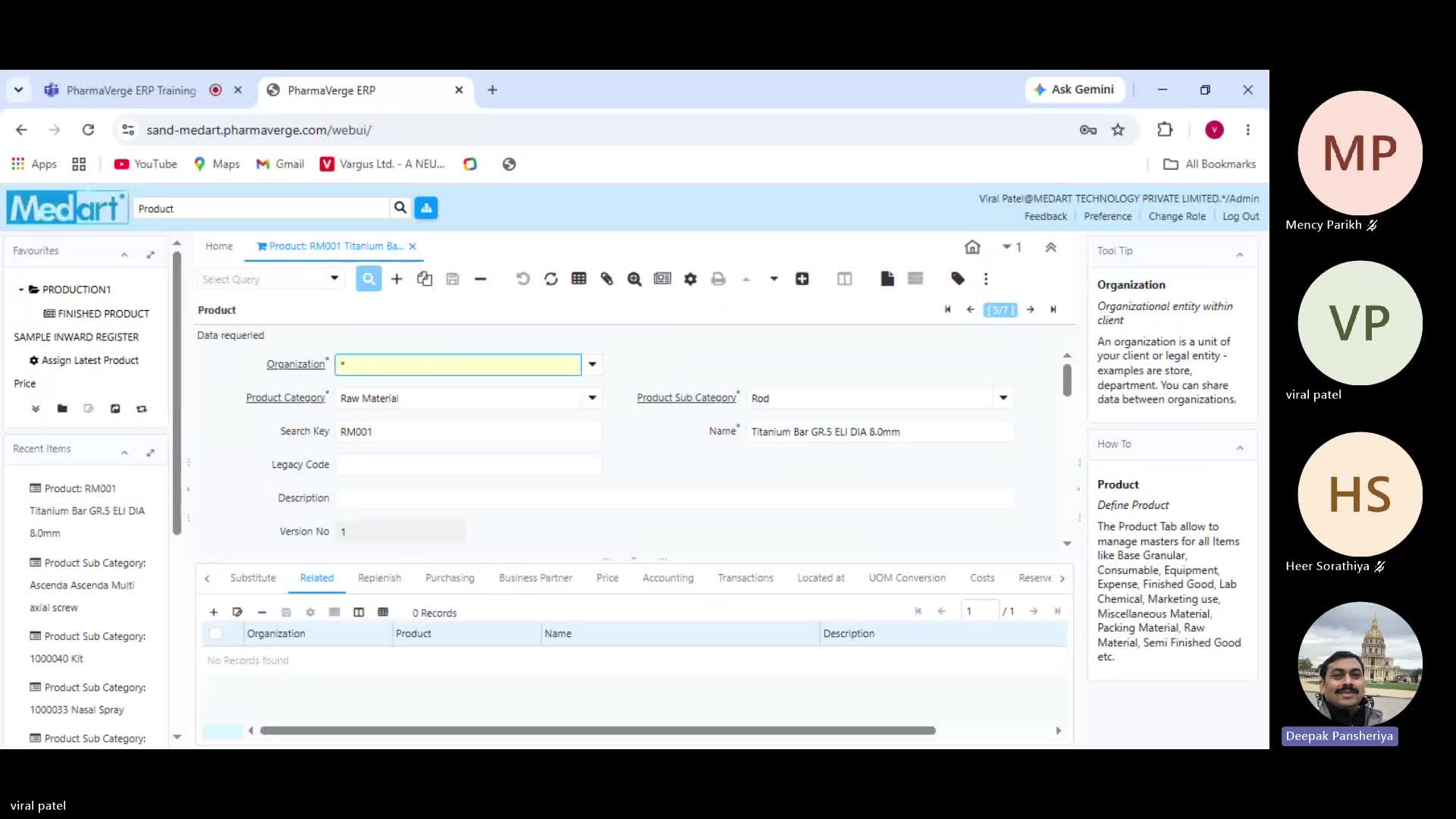Viewport: 1456px width, 819px height.
Task: Open the Business Partner tab
Action: click(x=535, y=578)
